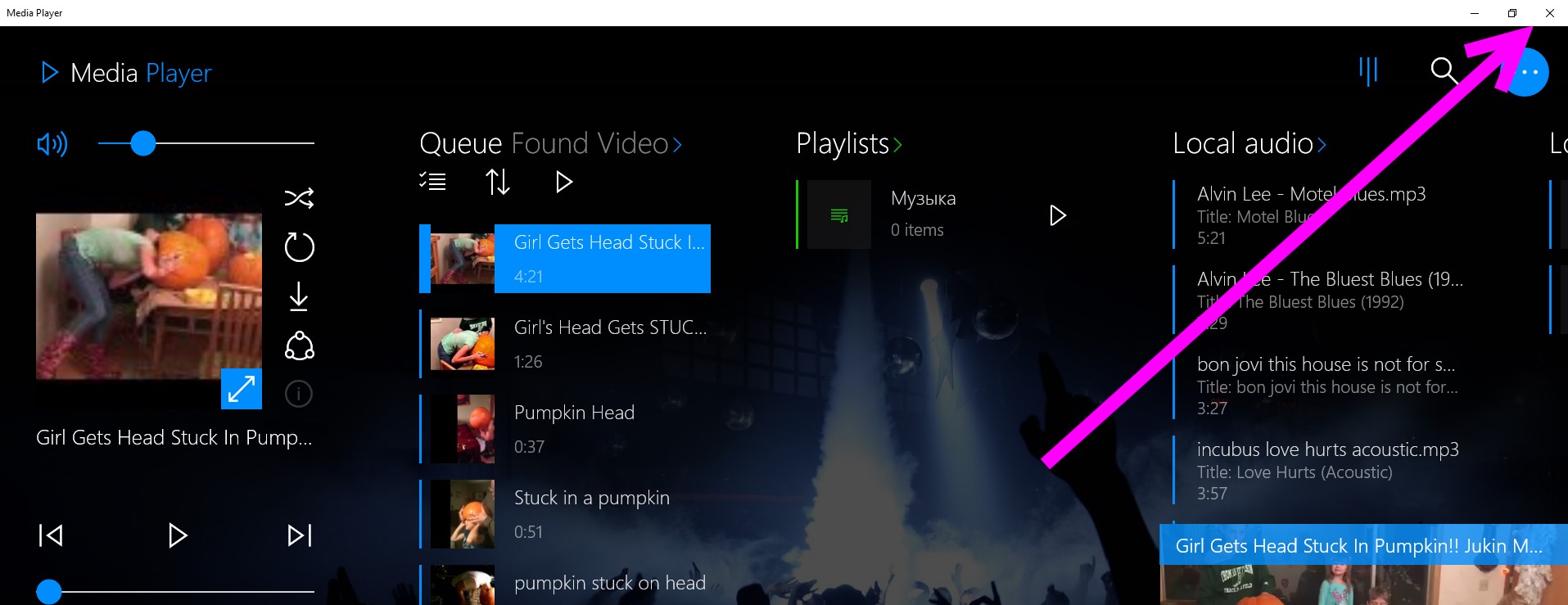Restore down the Media Player window

1512,13
